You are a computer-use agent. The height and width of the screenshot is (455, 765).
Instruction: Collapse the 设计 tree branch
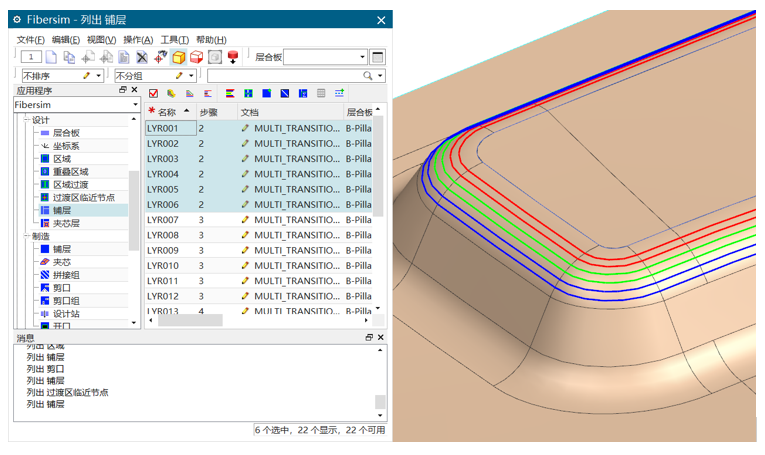[x=27, y=119]
